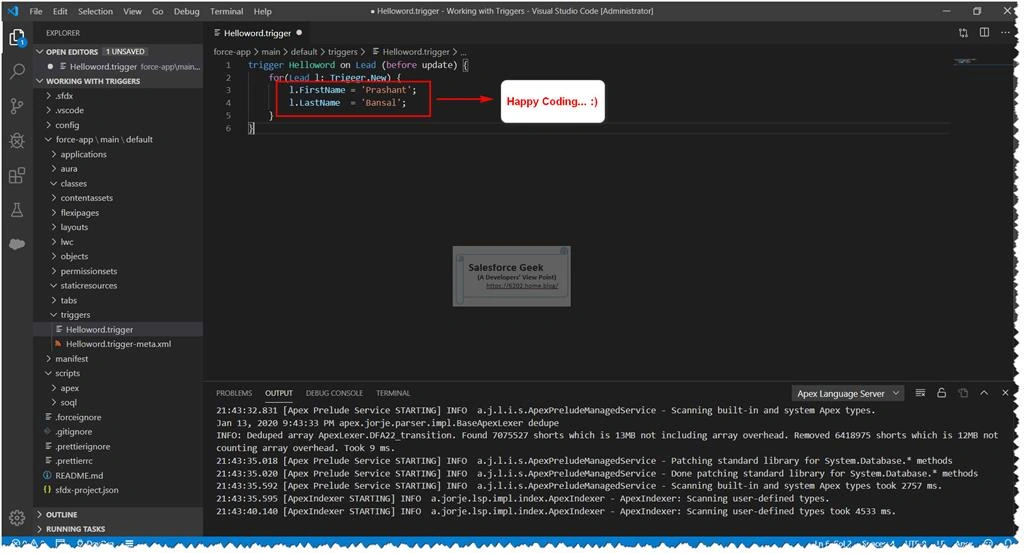The width and height of the screenshot is (1024, 553).
Task: Select Apex Language Server output channel dropdown
Action: (x=848, y=394)
